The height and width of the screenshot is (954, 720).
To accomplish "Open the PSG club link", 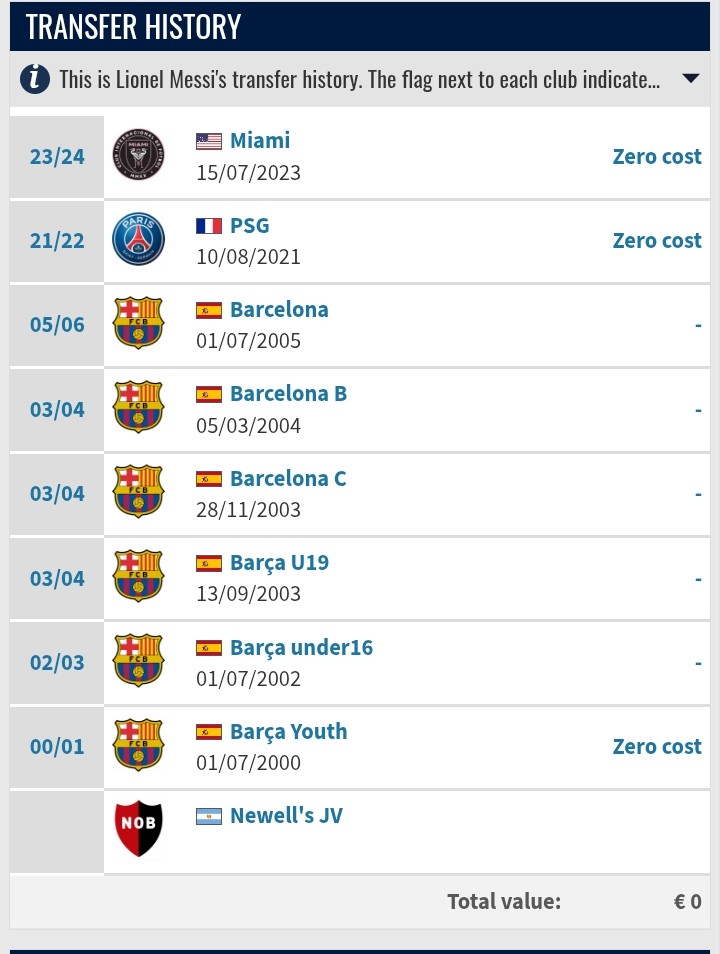I will click(x=250, y=226).
